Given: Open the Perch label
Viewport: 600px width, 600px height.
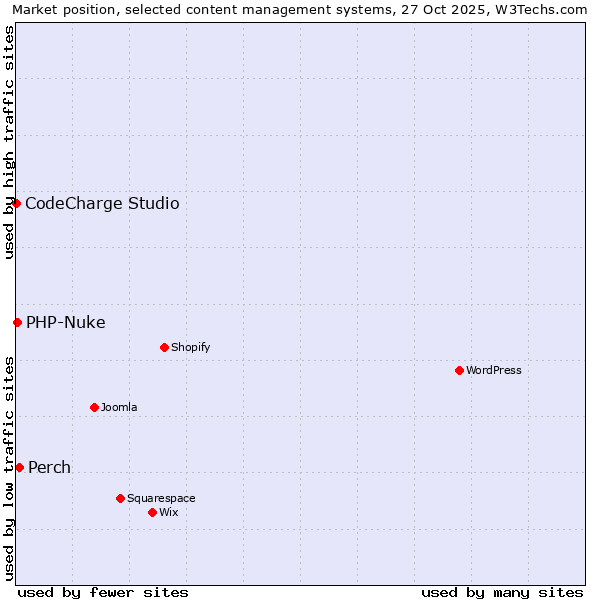Looking at the screenshot, I should [x=49, y=468].
